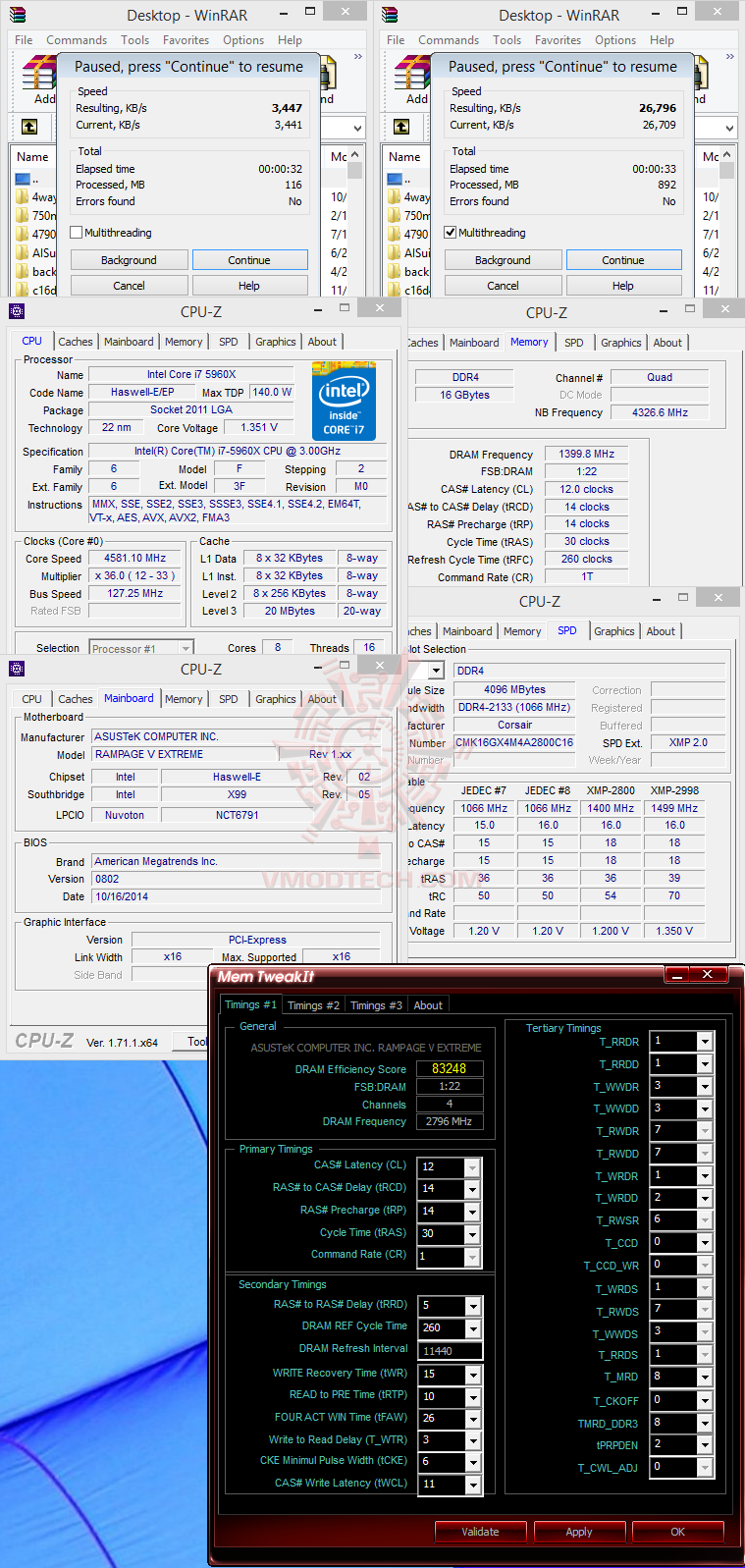Viewport: 745px width, 1568px height.
Task: Click DRAM Efficiency Score value 83248
Action: (450, 1069)
